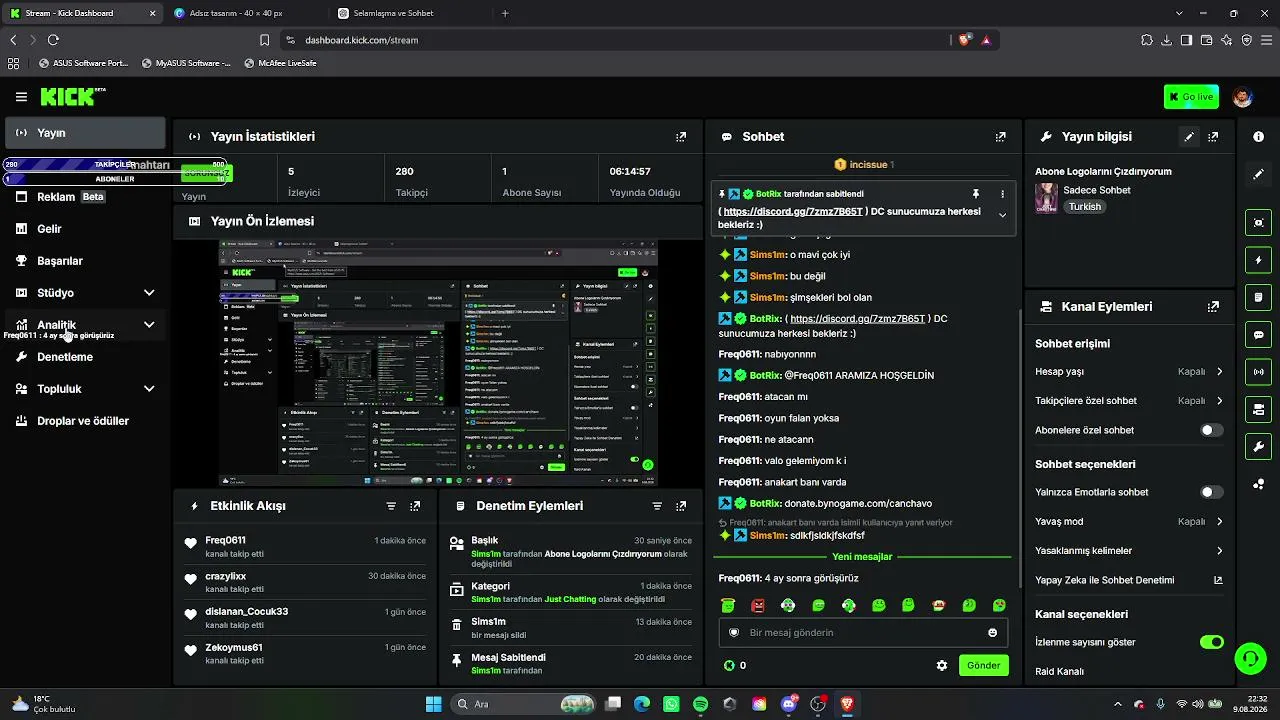Click the Windows taskbar search box
The width and height of the screenshot is (1280, 720).
click(x=522, y=704)
